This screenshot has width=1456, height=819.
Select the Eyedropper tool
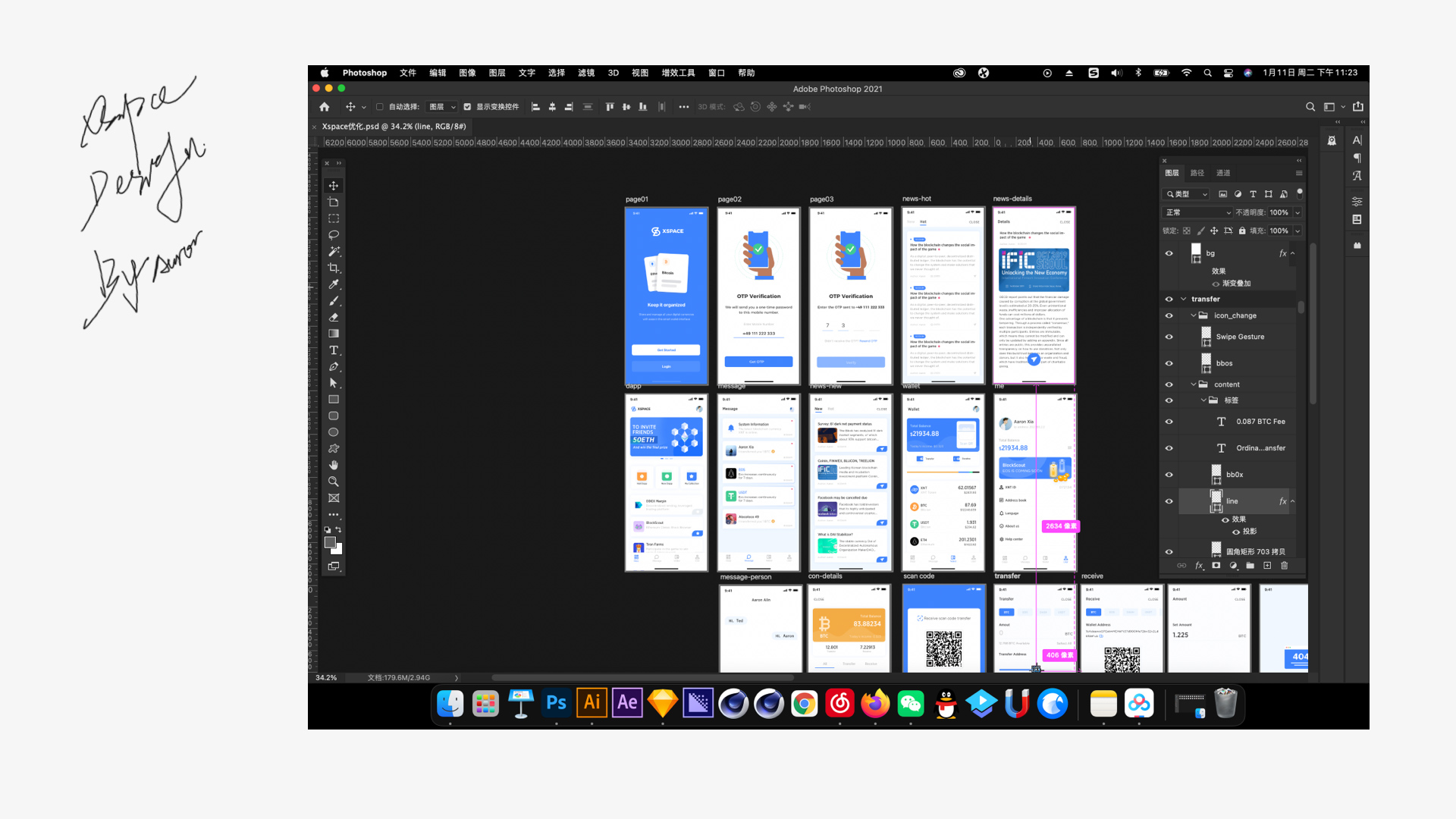coord(333,284)
